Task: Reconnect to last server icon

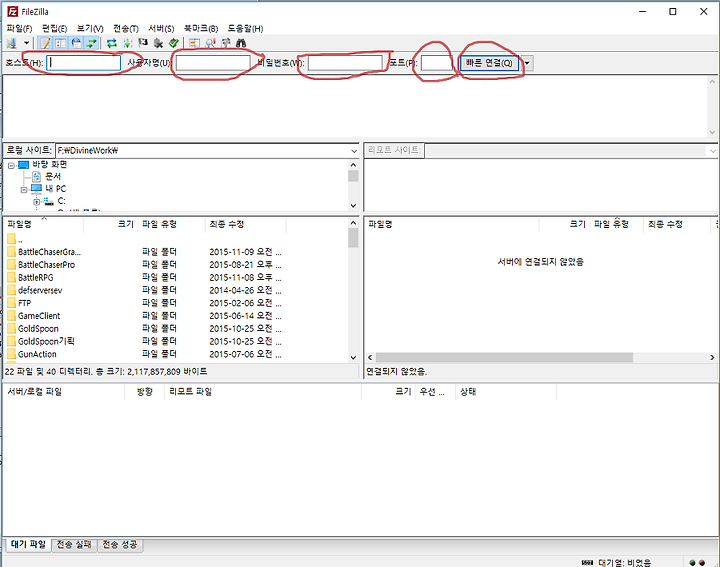Action: (x=174, y=43)
